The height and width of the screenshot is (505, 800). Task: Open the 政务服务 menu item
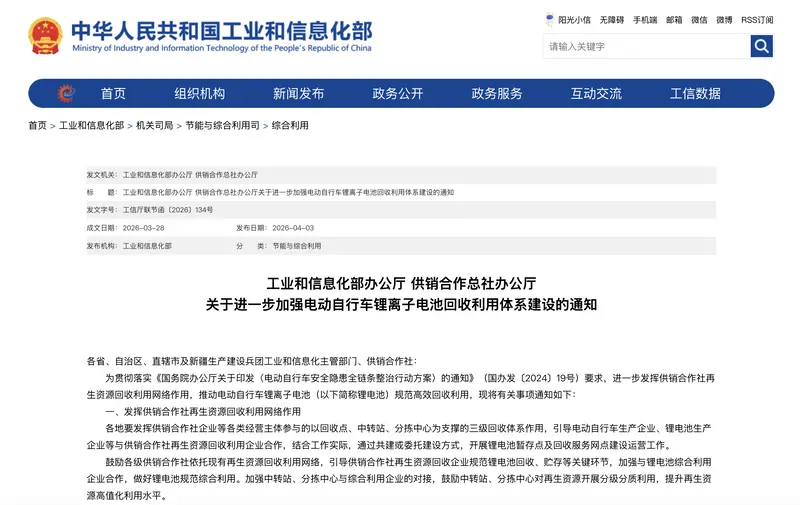click(x=497, y=94)
